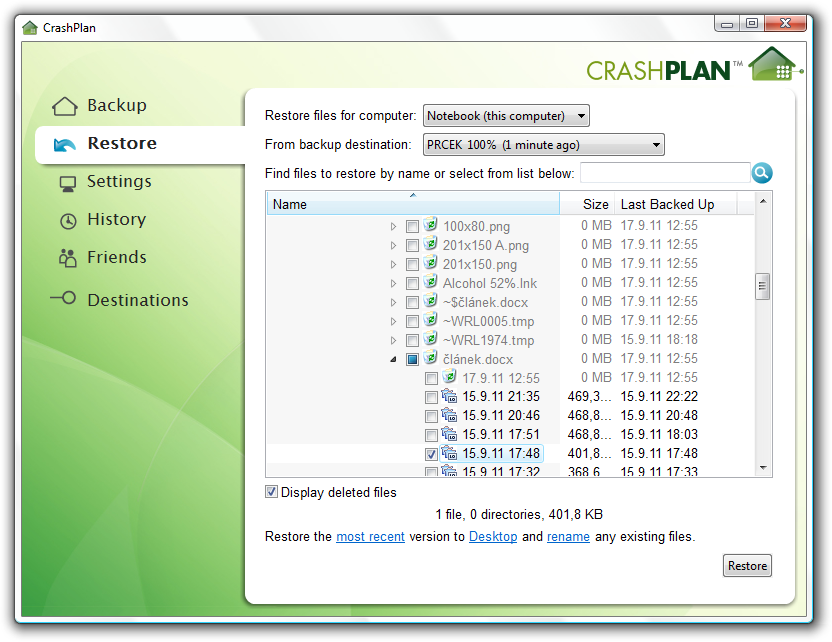832x642 pixels.
Task: Select the 15.9.11 20:46 version row
Action: pos(501,415)
